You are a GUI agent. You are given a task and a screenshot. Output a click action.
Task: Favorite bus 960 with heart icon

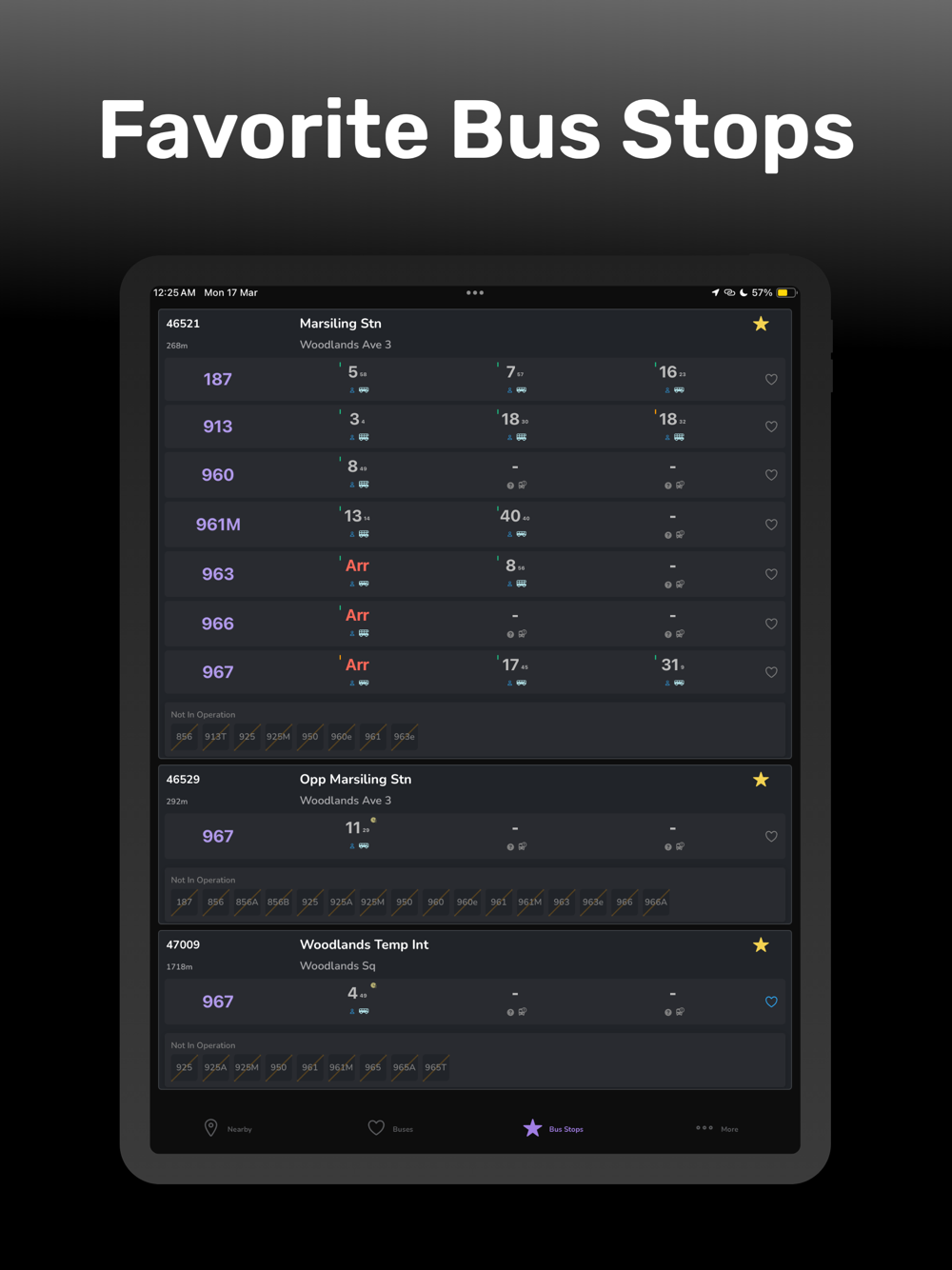[x=771, y=475]
